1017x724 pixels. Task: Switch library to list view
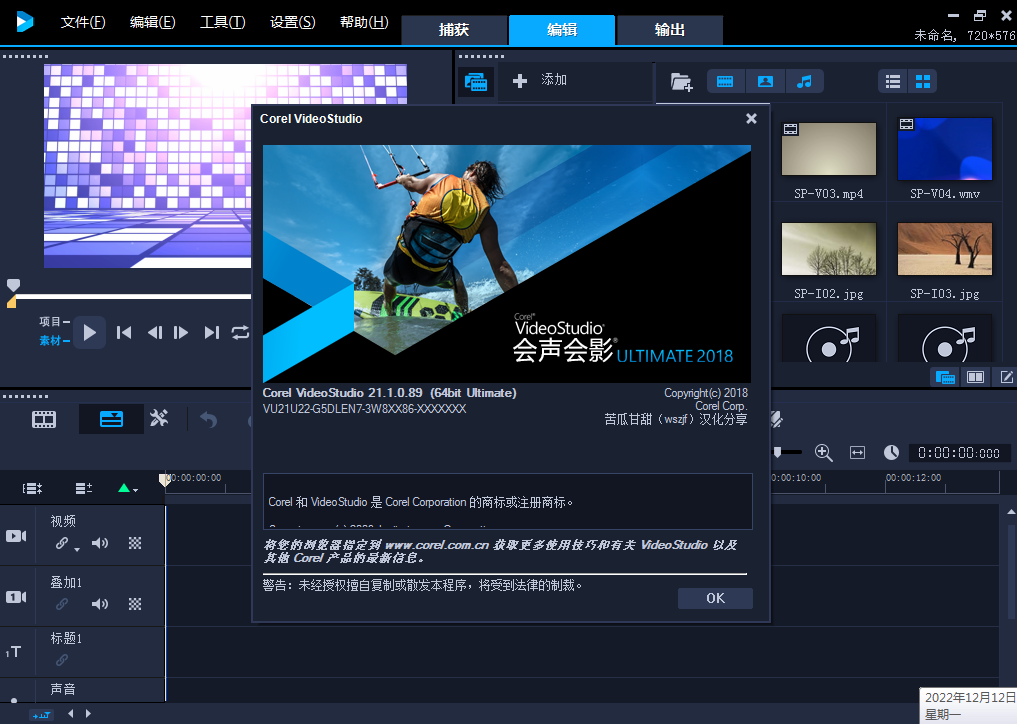(893, 81)
